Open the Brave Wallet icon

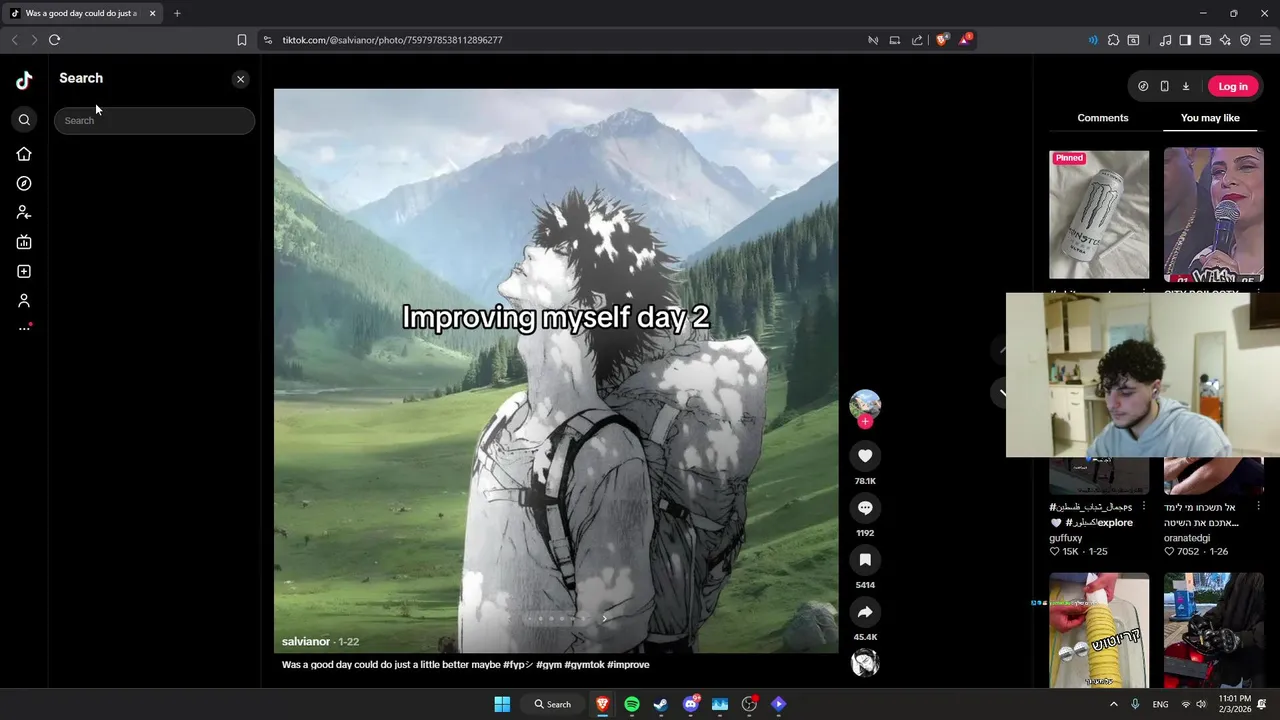point(1205,40)
